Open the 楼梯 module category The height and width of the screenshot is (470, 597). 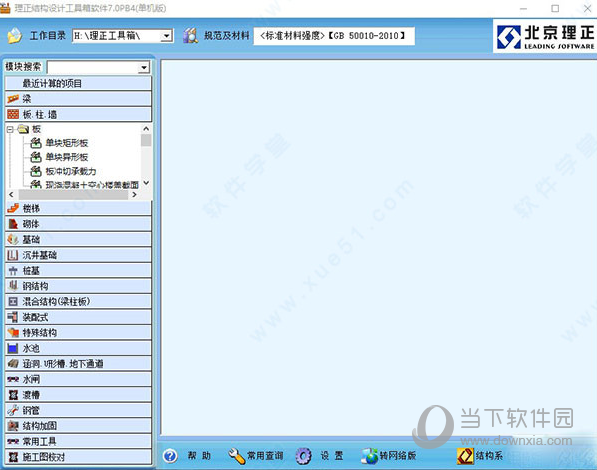pyautogui.click(x=78, y=208)
